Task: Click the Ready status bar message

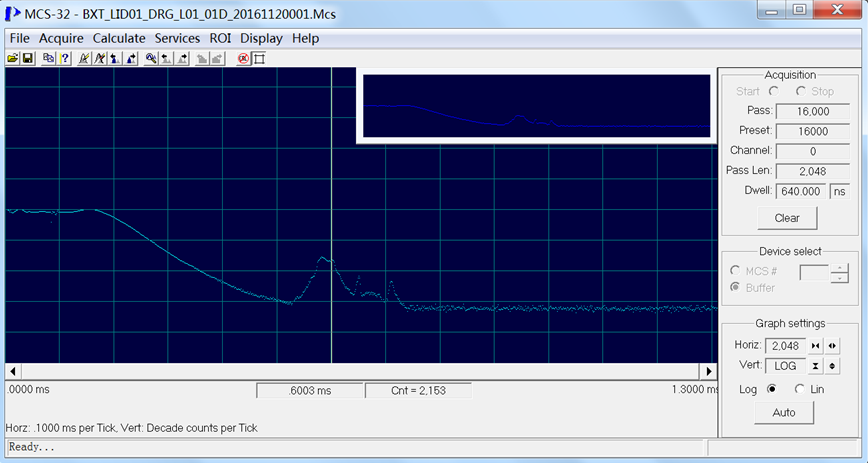Action: [32, 447]
